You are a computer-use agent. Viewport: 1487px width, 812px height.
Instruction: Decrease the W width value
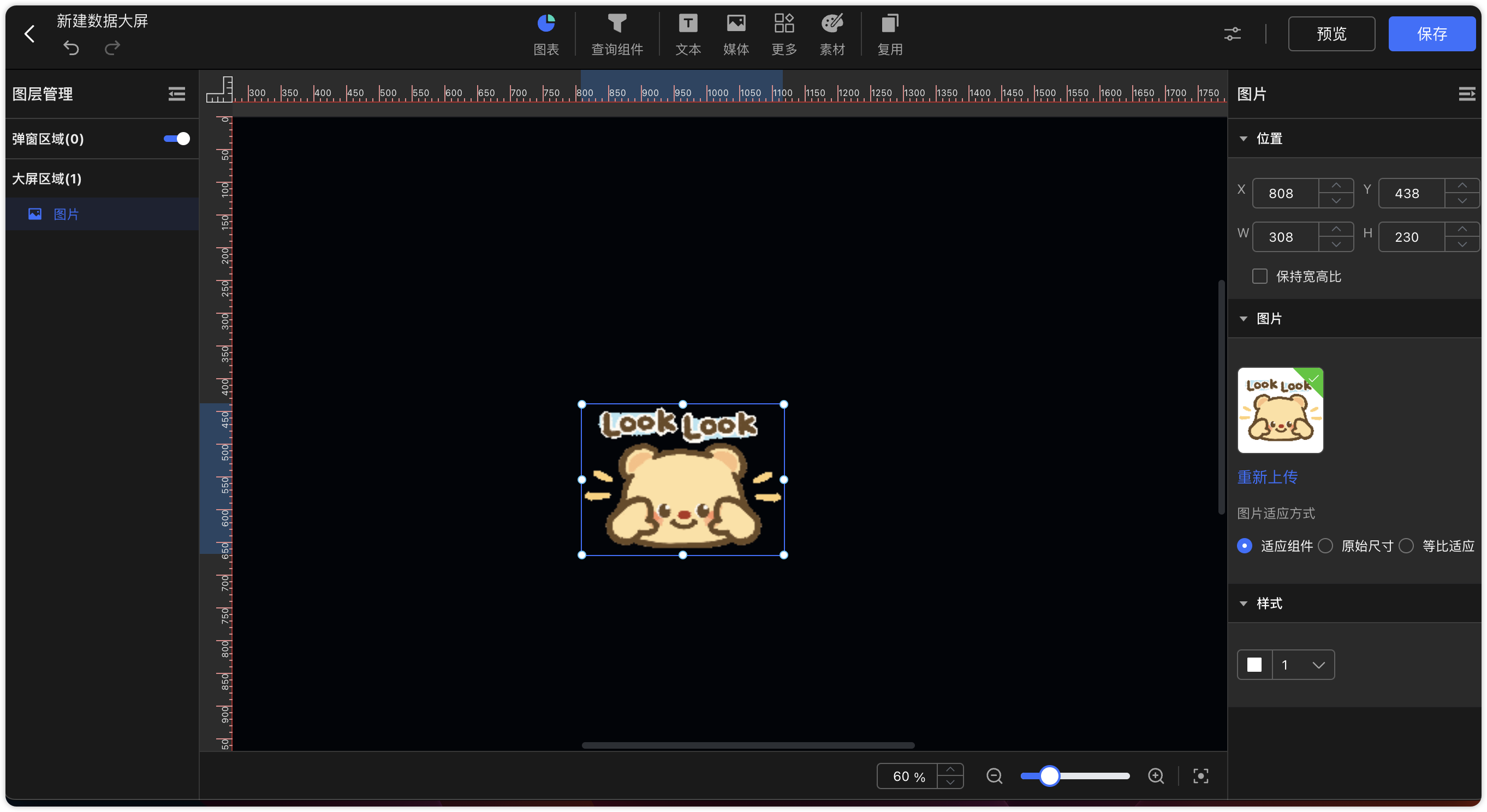(1336, 244)
